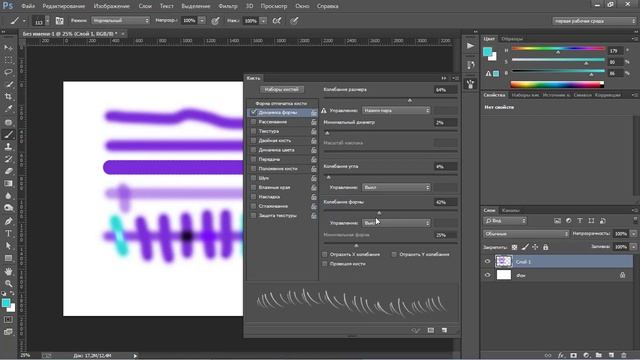Select the Gradient tool
Viewport: 640px width, 360px height.
(x=8, y=184)
